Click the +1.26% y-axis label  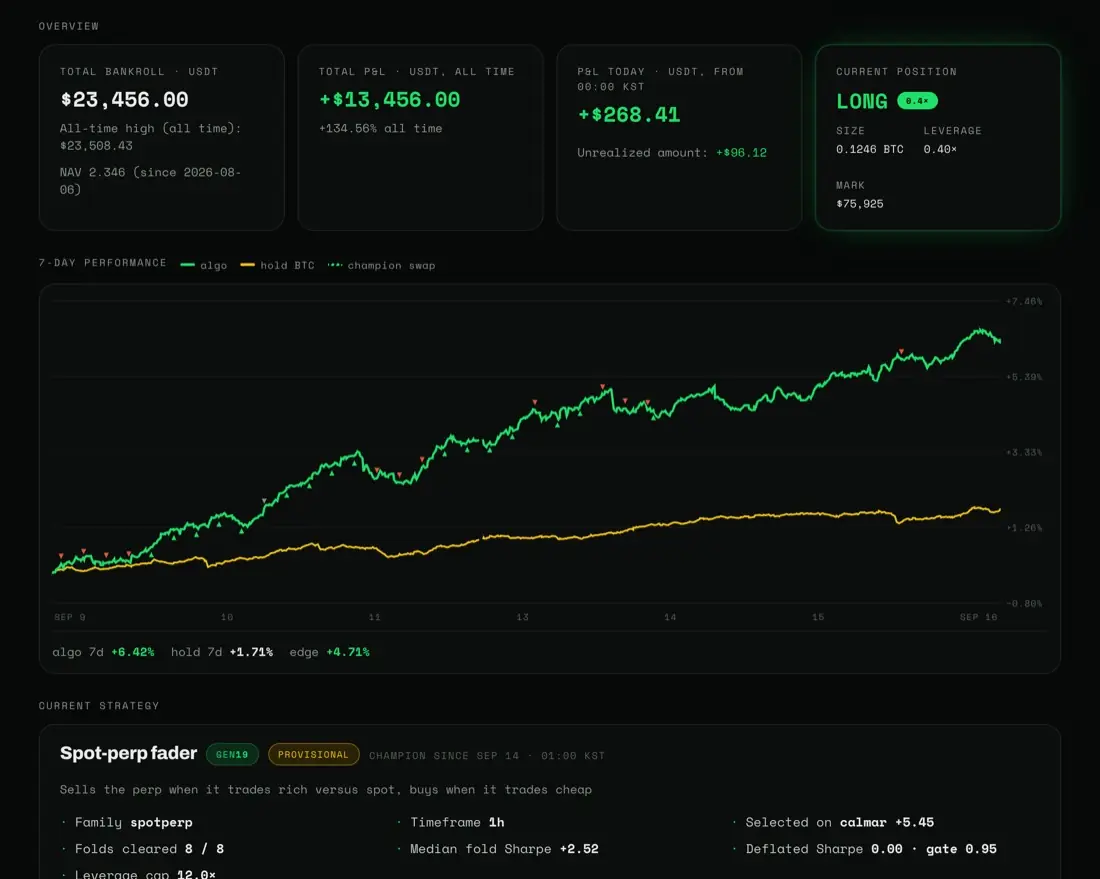1024,528
